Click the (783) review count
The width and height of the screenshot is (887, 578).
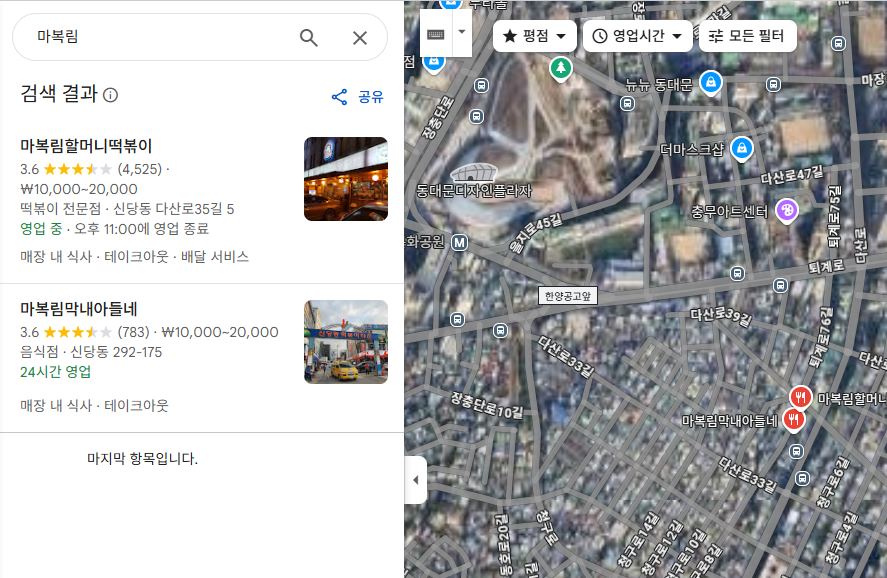coord(134,332)
